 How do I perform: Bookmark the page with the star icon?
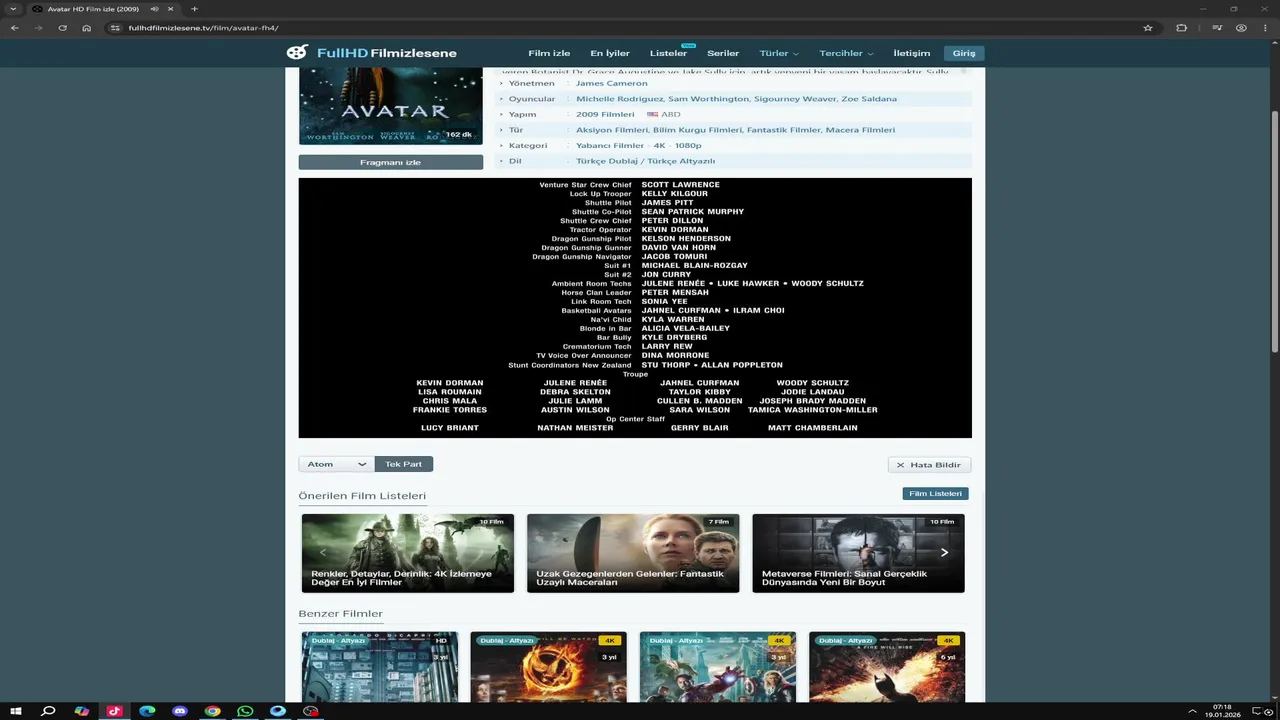click(1148, 28)
